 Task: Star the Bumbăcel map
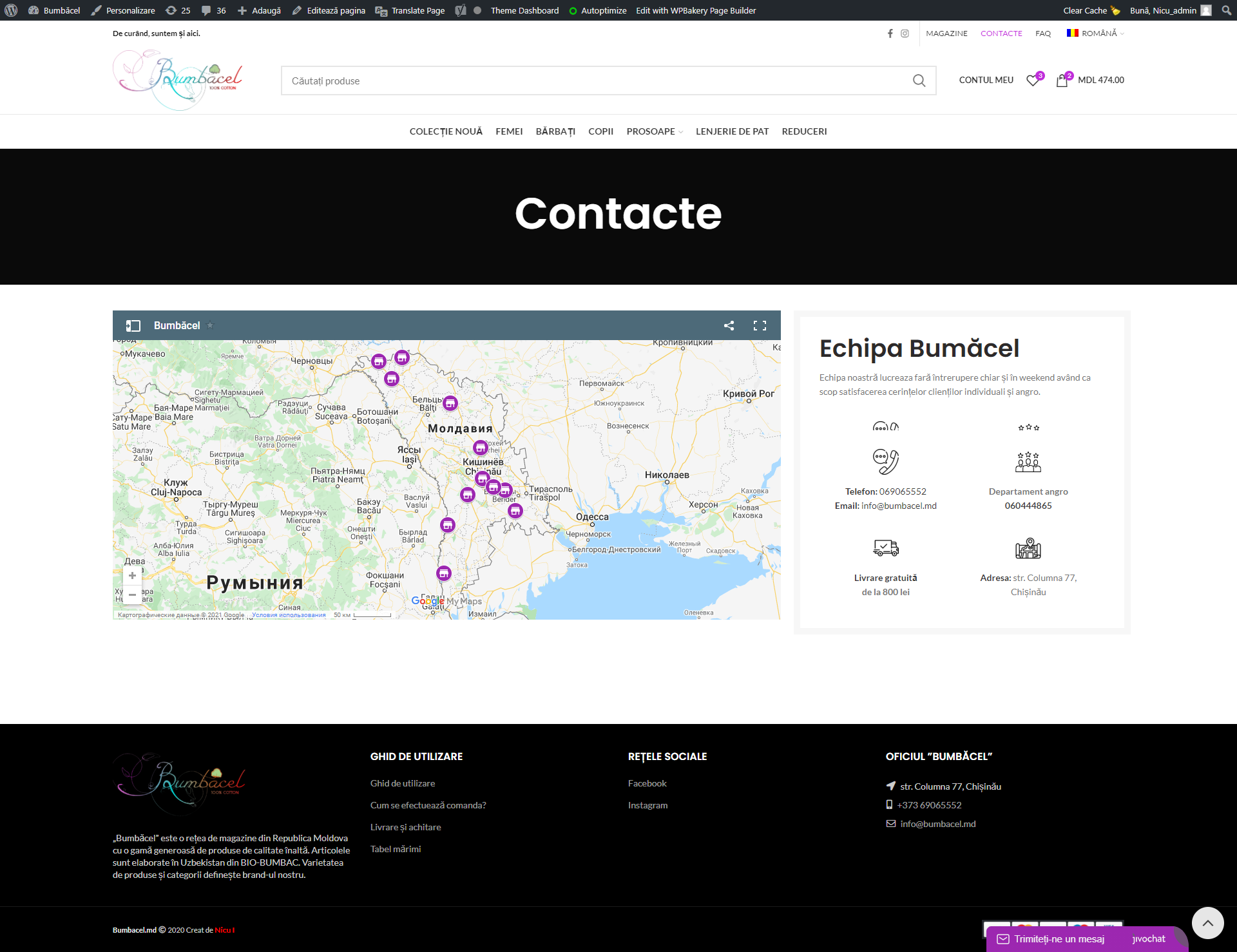[210, 325]
